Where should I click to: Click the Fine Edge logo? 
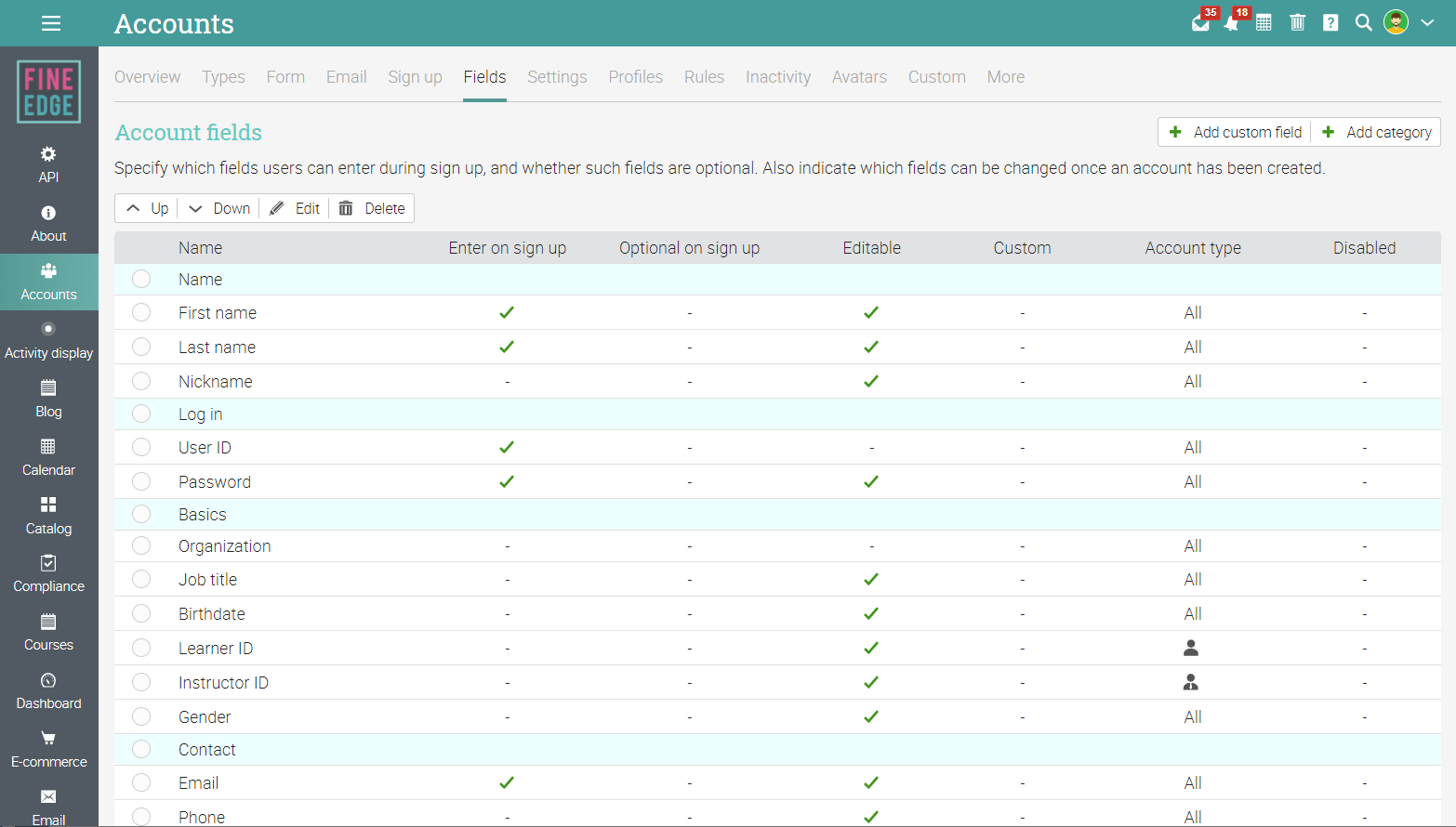click(x=49, y=92)
